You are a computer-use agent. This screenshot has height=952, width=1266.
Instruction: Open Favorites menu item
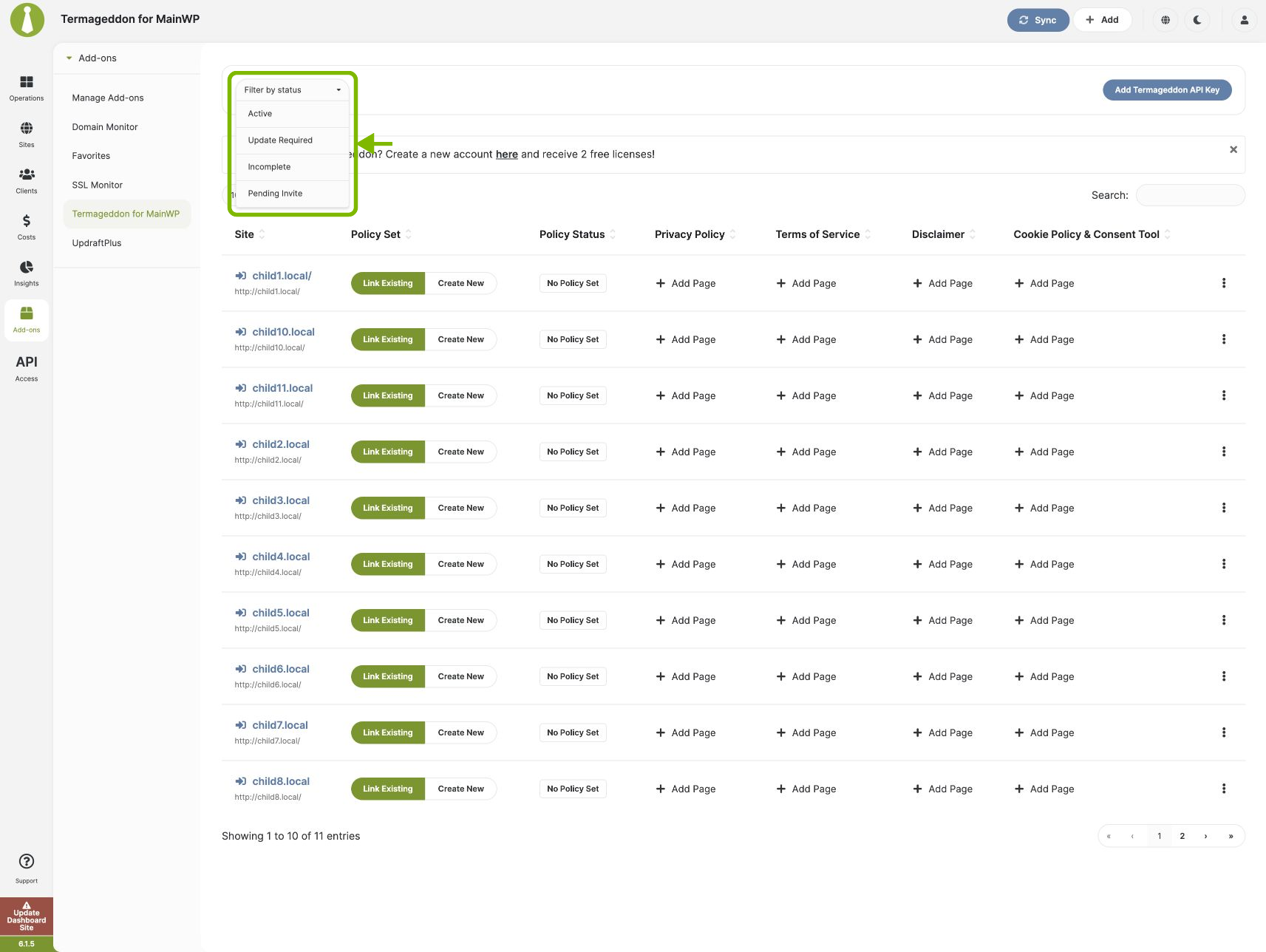91,156
